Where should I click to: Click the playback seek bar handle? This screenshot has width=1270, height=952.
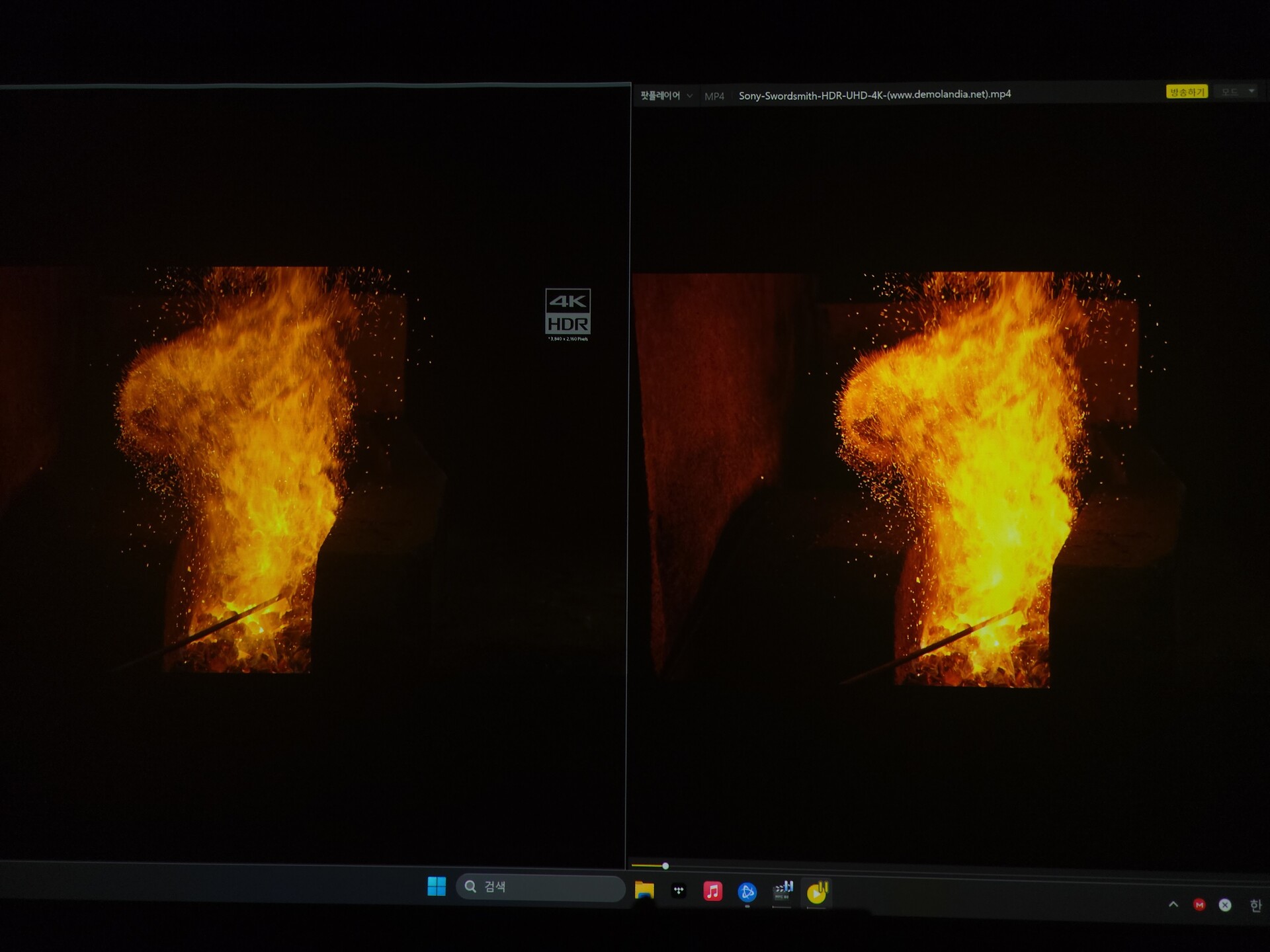point(665,865)
